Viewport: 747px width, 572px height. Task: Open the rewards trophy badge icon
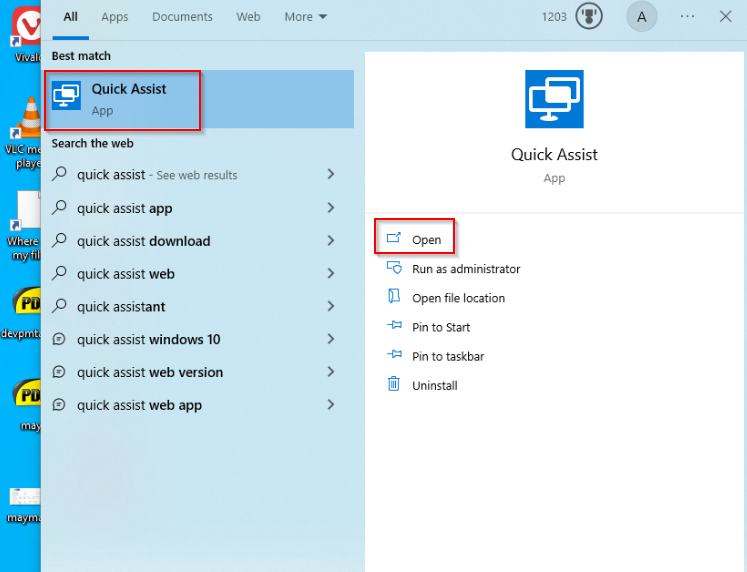click(589, 17)
